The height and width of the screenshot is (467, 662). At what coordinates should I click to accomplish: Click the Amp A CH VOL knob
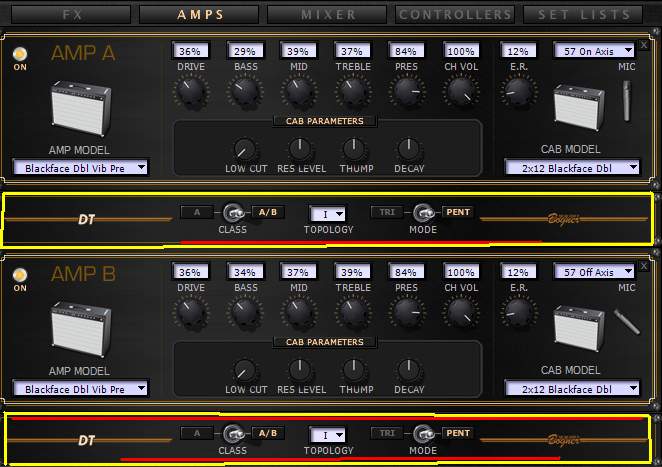click(461, 91)
